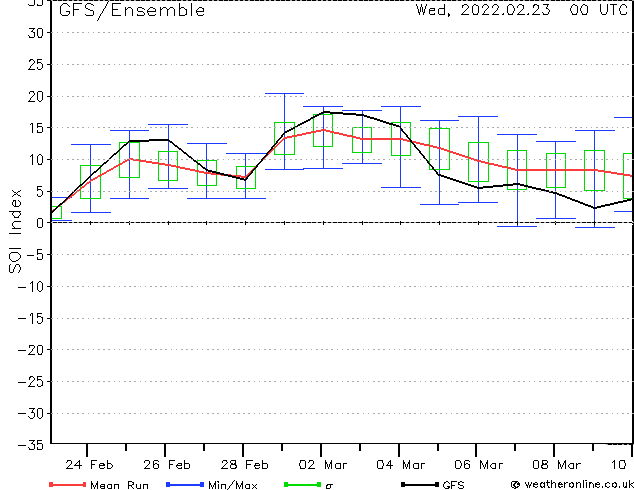The image size is (634, 490).
Task: Click the date Wed, 2022.02.23 00 UTC
Action: click(522, 10)
